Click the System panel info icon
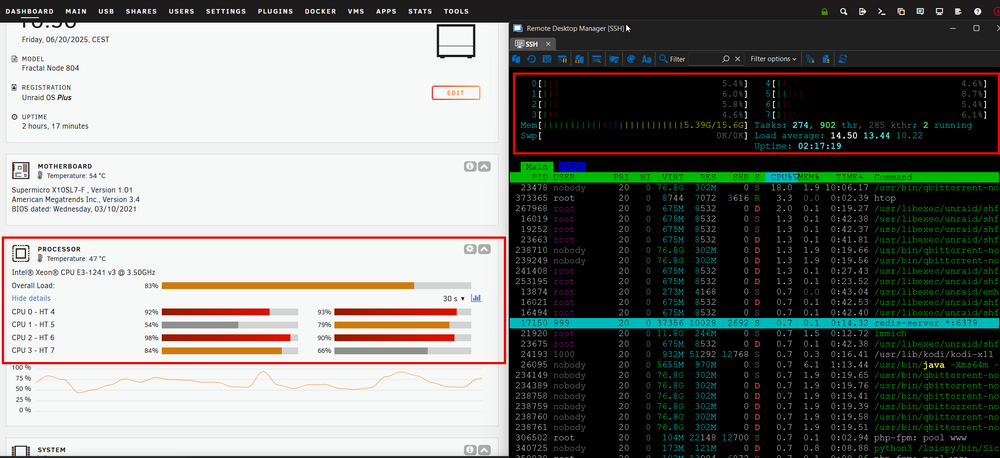1000x458 pixels. (469, 450)
